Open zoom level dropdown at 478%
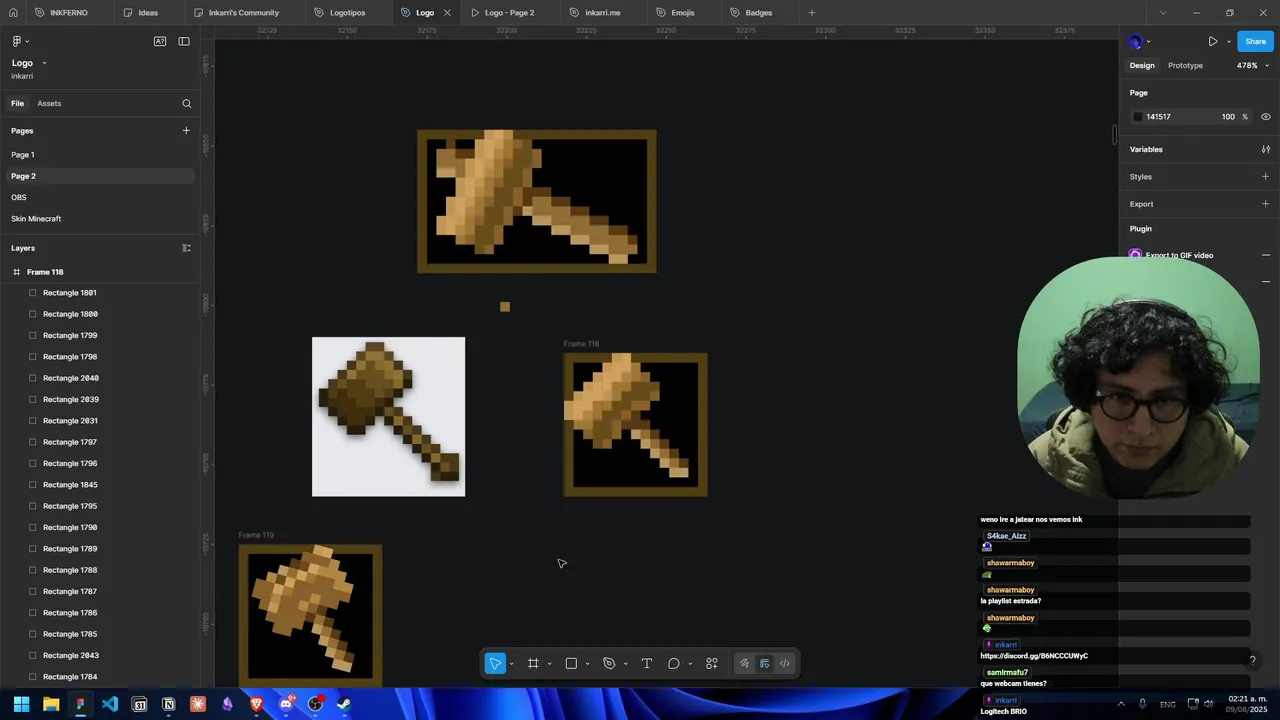The image size is (1280, 720). coord(1252,66)
